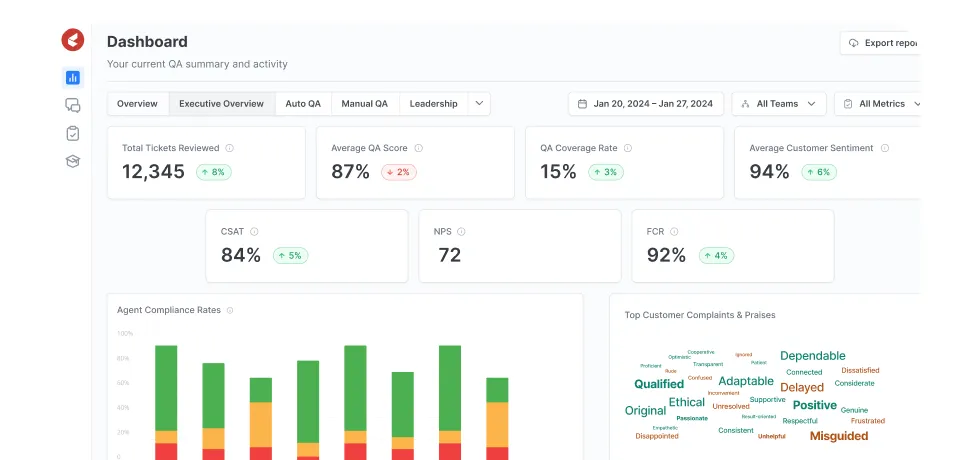Click the 8% increase badge on Total Tickets
This screenshot has height=460, width=974.
214,172
